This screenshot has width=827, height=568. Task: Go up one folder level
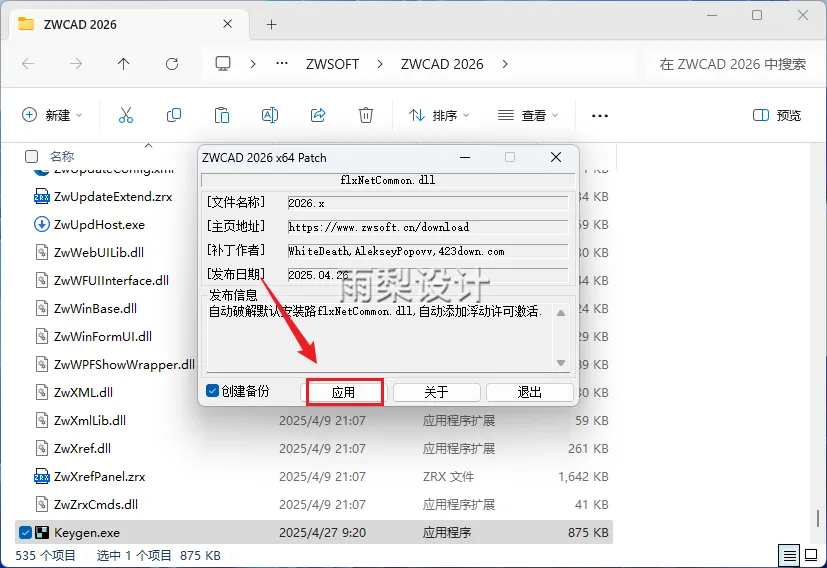123,64
